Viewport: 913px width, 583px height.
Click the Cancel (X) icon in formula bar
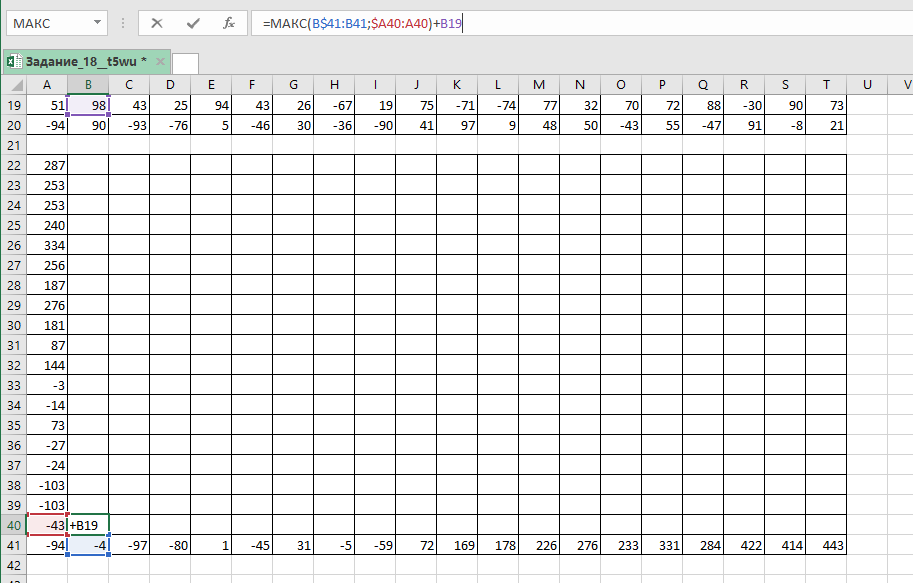point(156,22)
